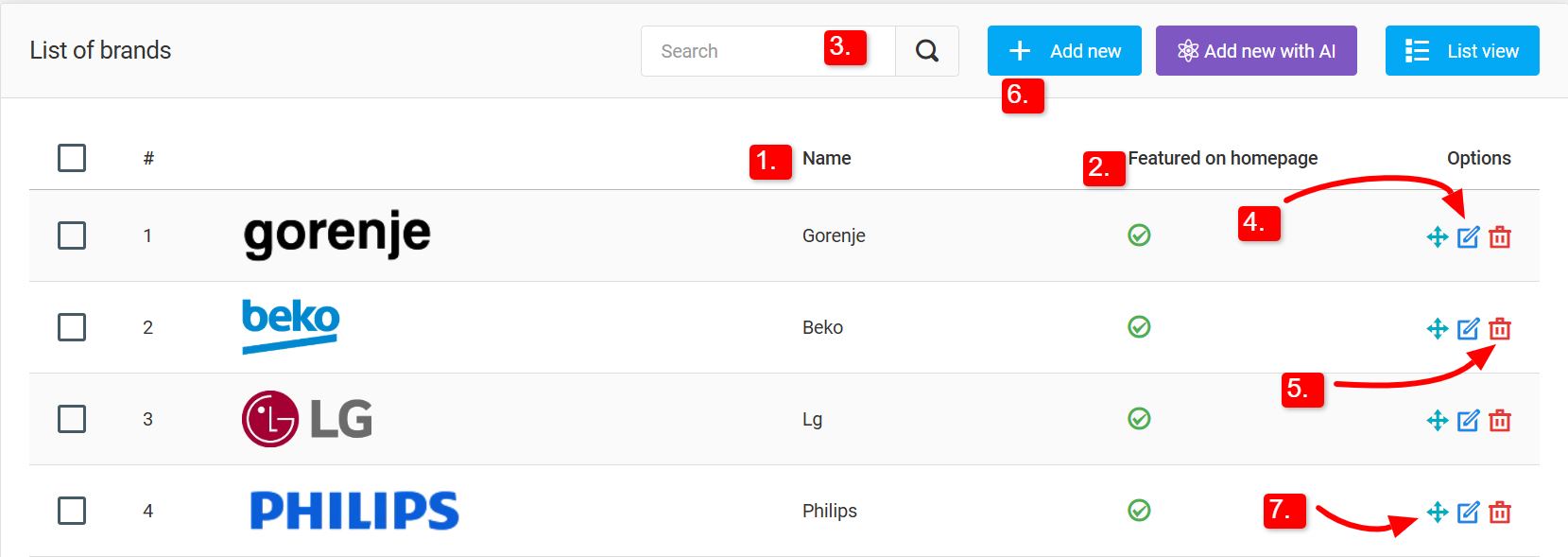This screenshot has height=557, width=1568.
Task: Click the search magnifier icon
Action: (x=927, y=51)
